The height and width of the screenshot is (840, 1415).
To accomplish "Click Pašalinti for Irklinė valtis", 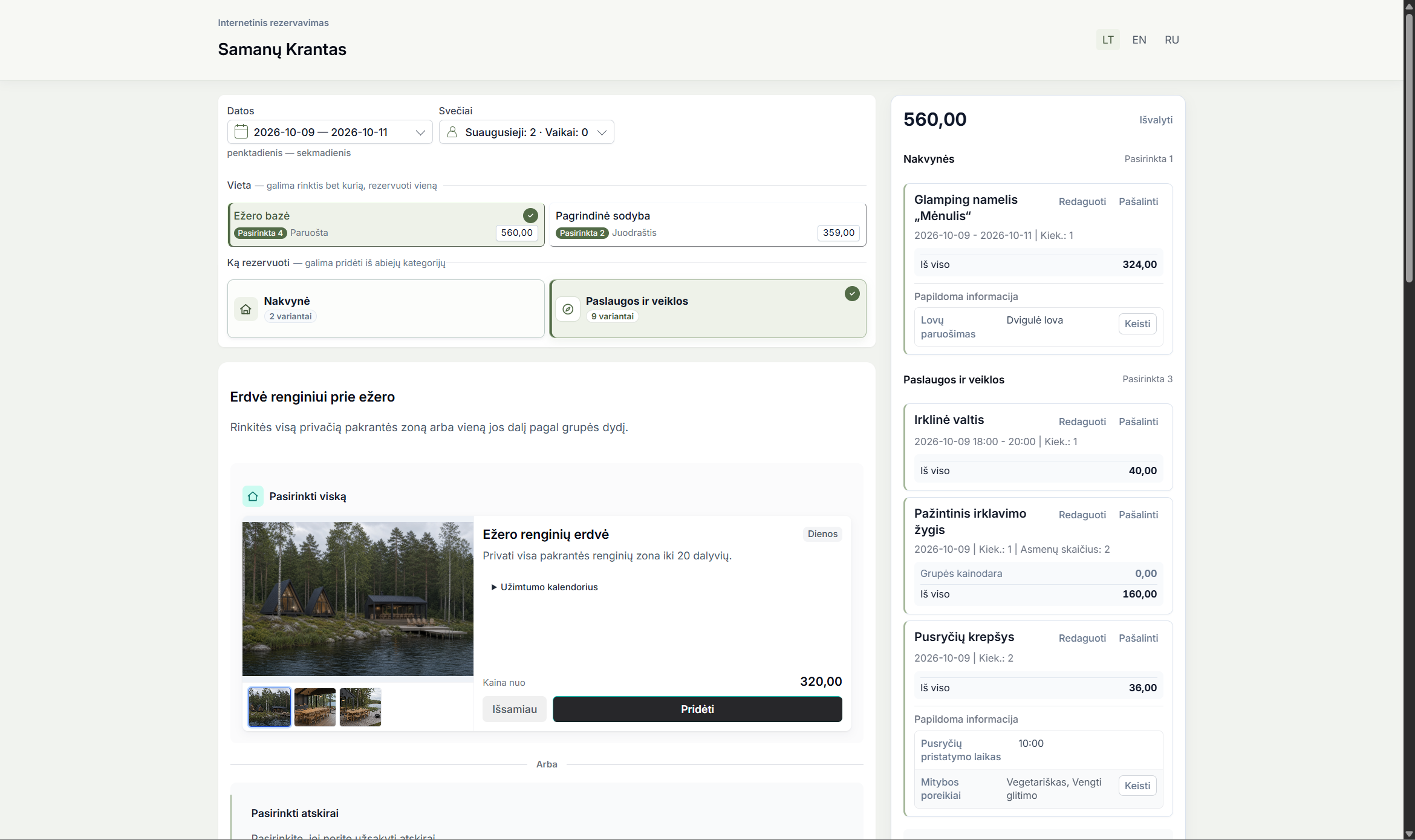I will pyautogui.click(x=1138, y=422).
